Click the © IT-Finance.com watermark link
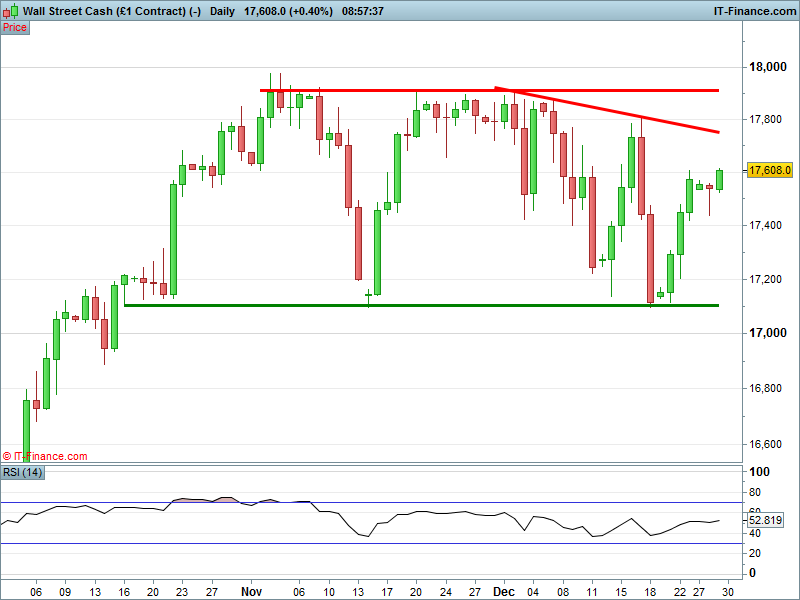The width and height of the screenshot is (800, 600). [x=45, y=456]
